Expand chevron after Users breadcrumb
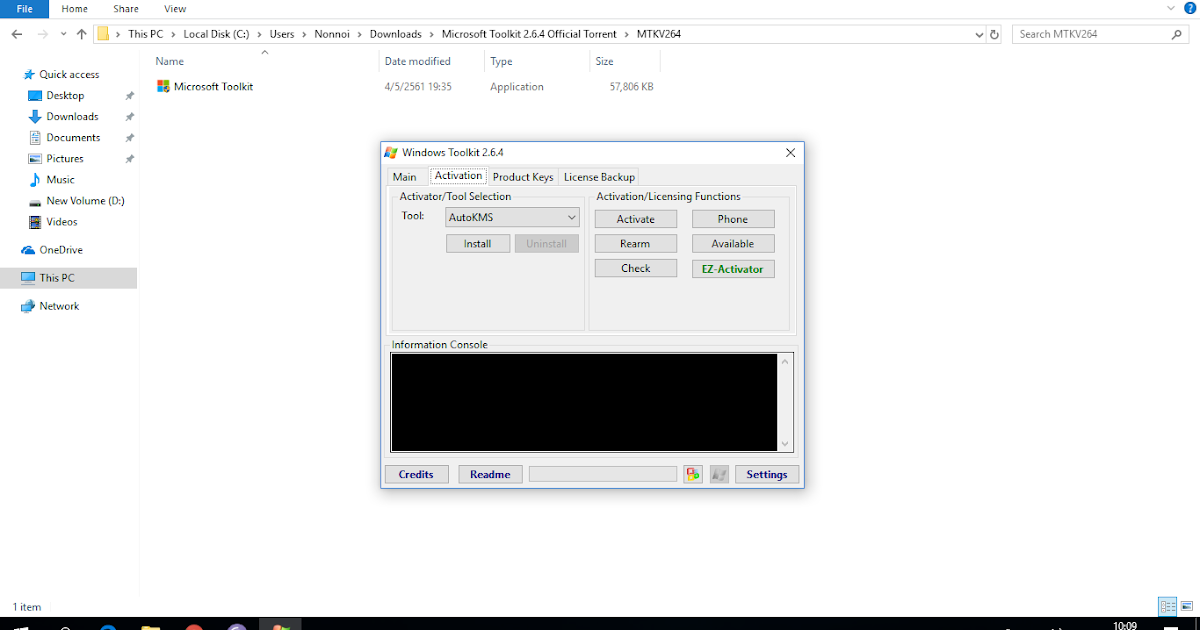This screenshot has width=1200, height=630. pyautogui.click(x=306, y=34)
